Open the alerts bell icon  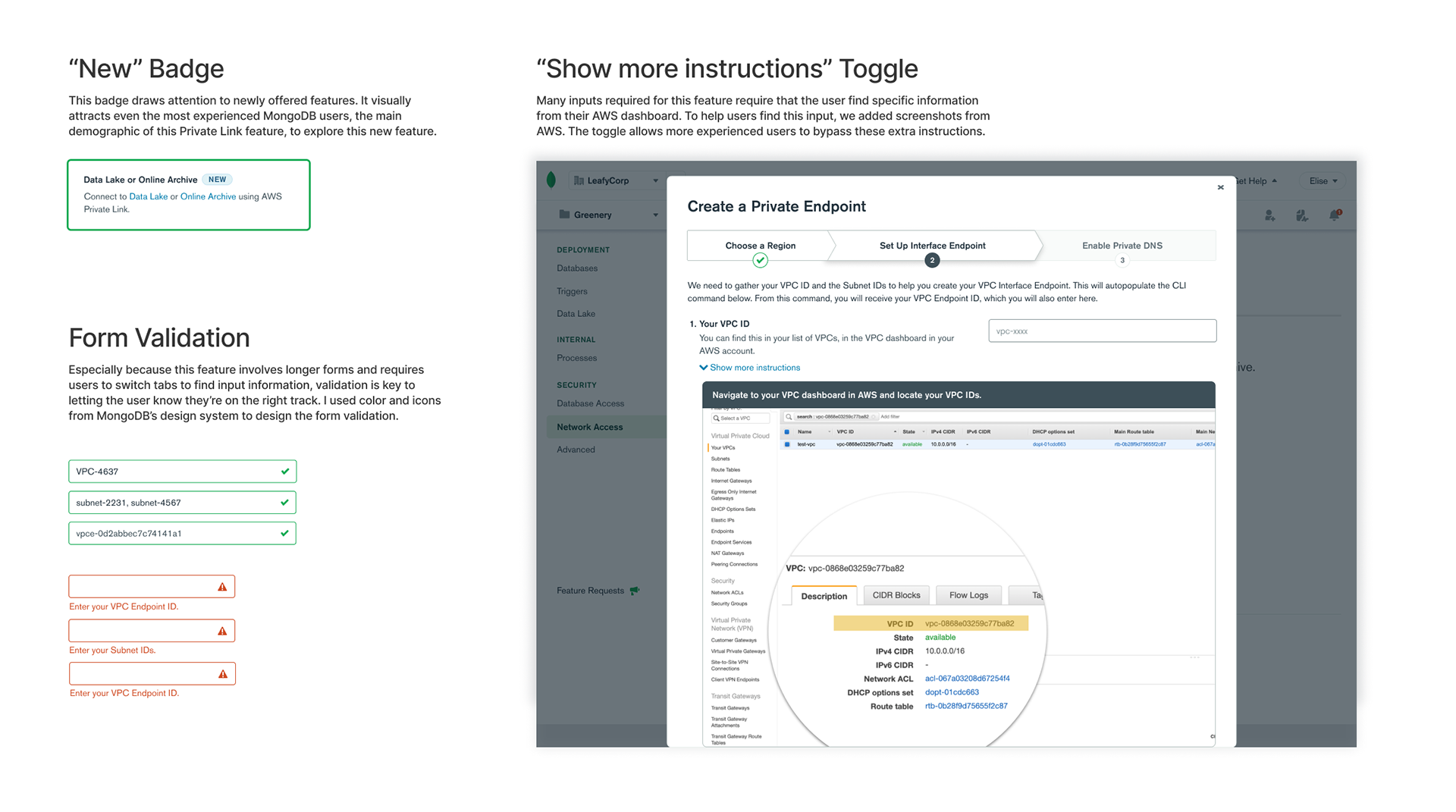point(1335,215)
